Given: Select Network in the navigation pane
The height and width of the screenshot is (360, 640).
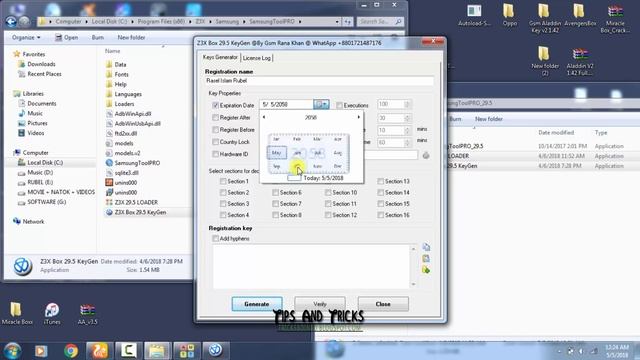Looking at the screenshot, I should (x=33, y=222).
